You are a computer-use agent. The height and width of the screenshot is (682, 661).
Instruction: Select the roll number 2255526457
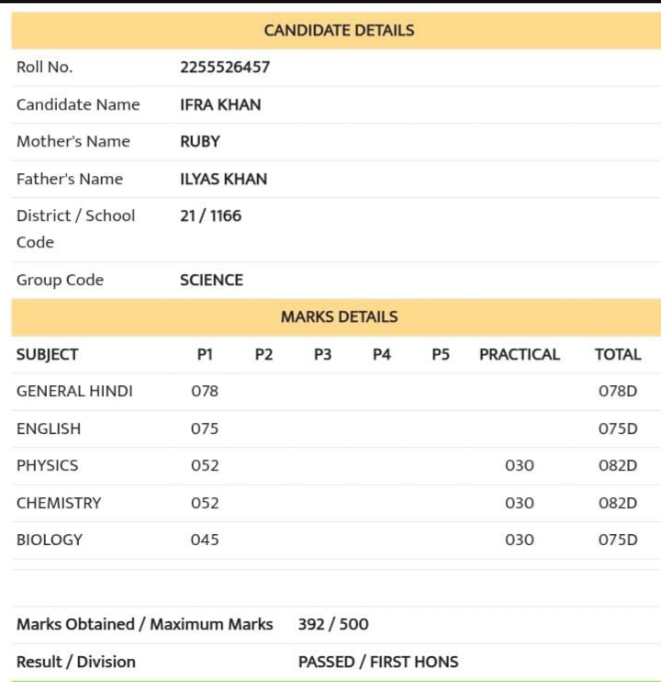225,67
